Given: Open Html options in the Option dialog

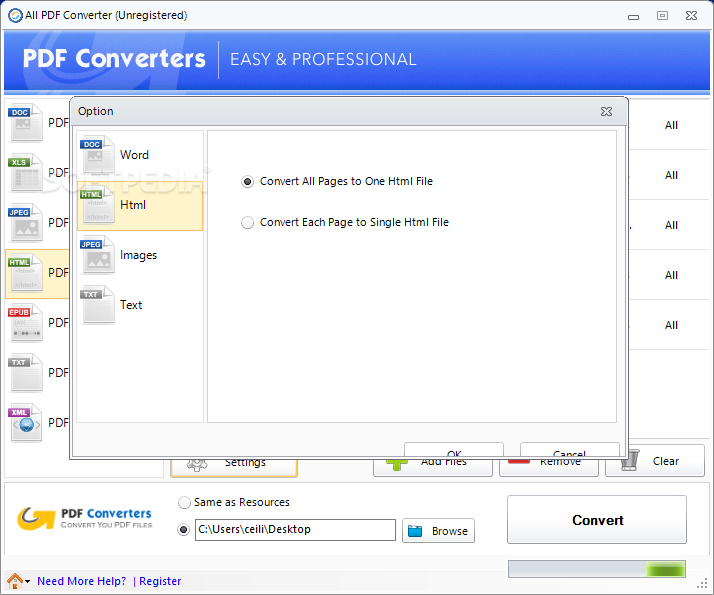Looking at the screenshot, I should (x=140, y=205).
